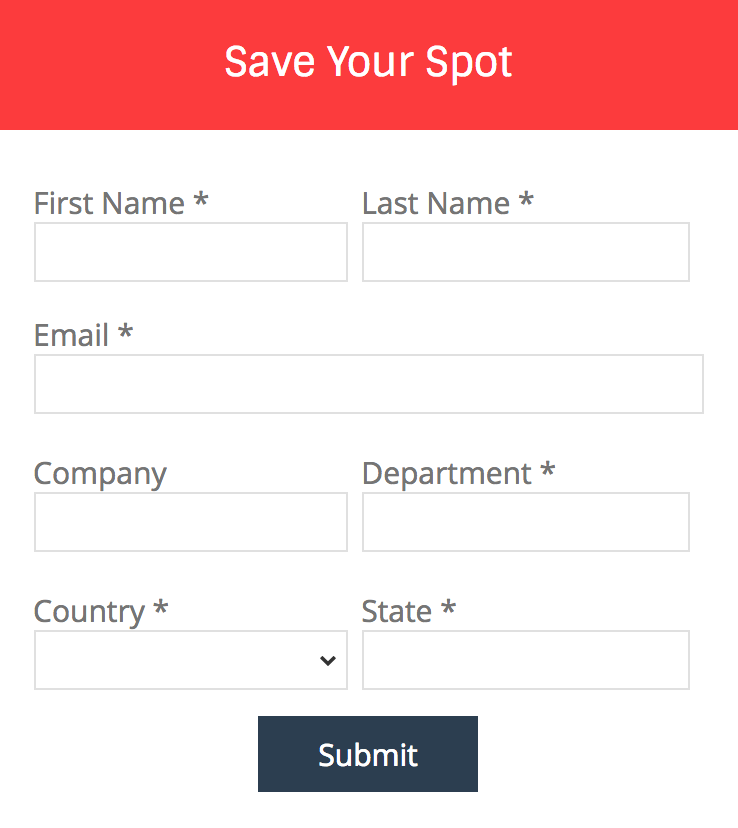Click the "First Name" label
This screenshot has height=828, width=738.
click(x=109, y=204)
